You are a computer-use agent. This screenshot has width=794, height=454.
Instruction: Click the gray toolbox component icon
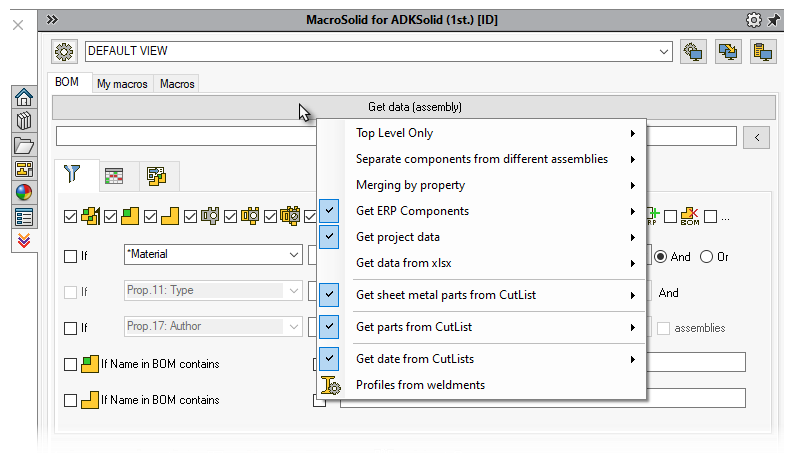(x=210, y=216)
